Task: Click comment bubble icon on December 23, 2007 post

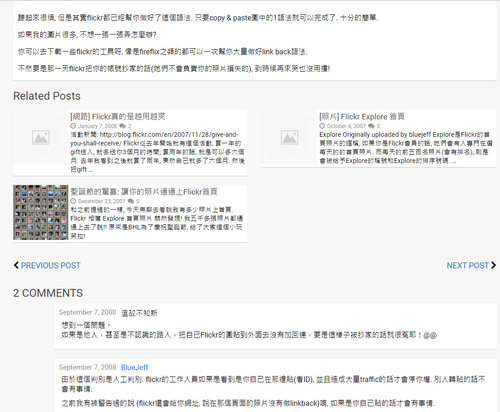Action: point(131,201)
